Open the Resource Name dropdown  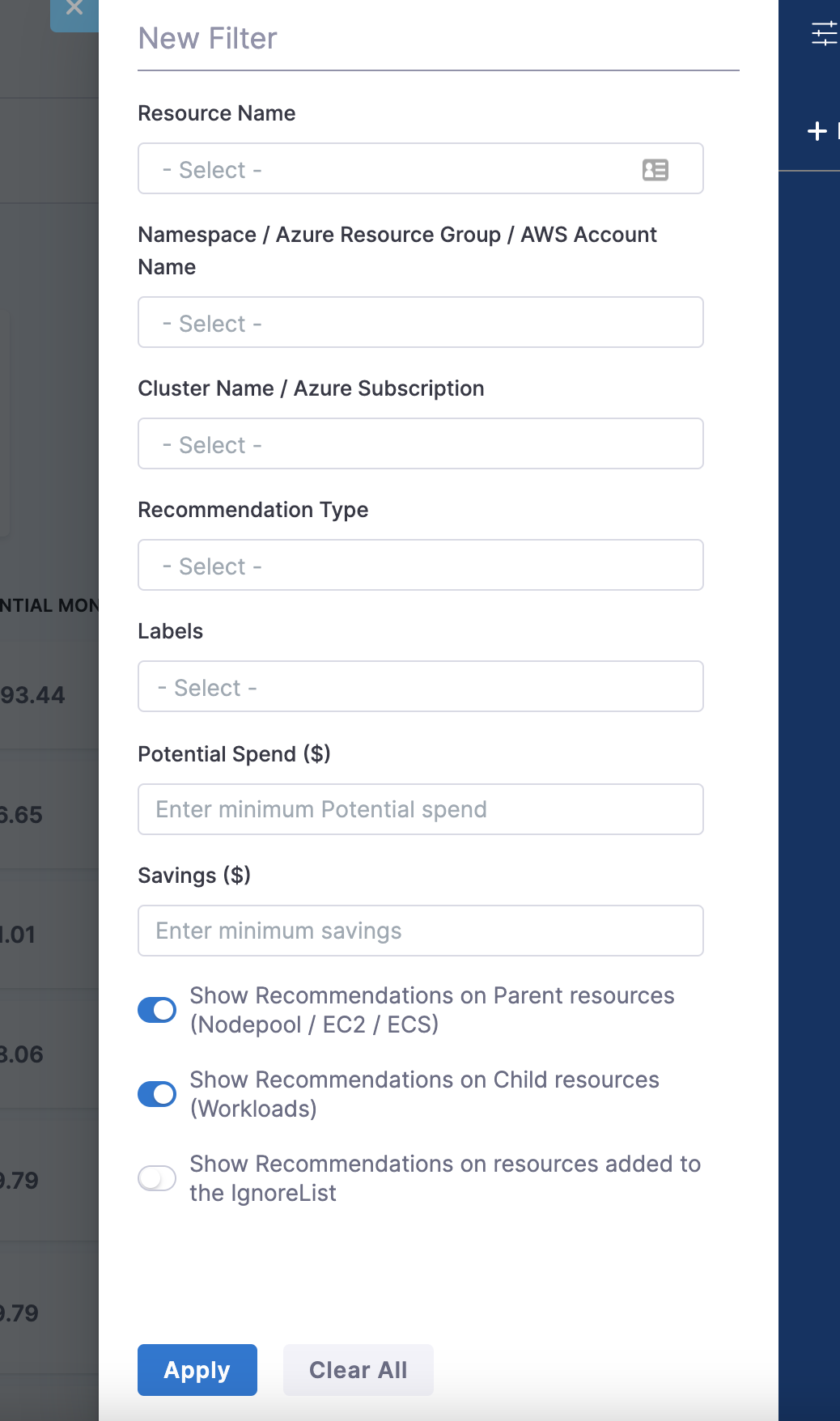point(397,169)
